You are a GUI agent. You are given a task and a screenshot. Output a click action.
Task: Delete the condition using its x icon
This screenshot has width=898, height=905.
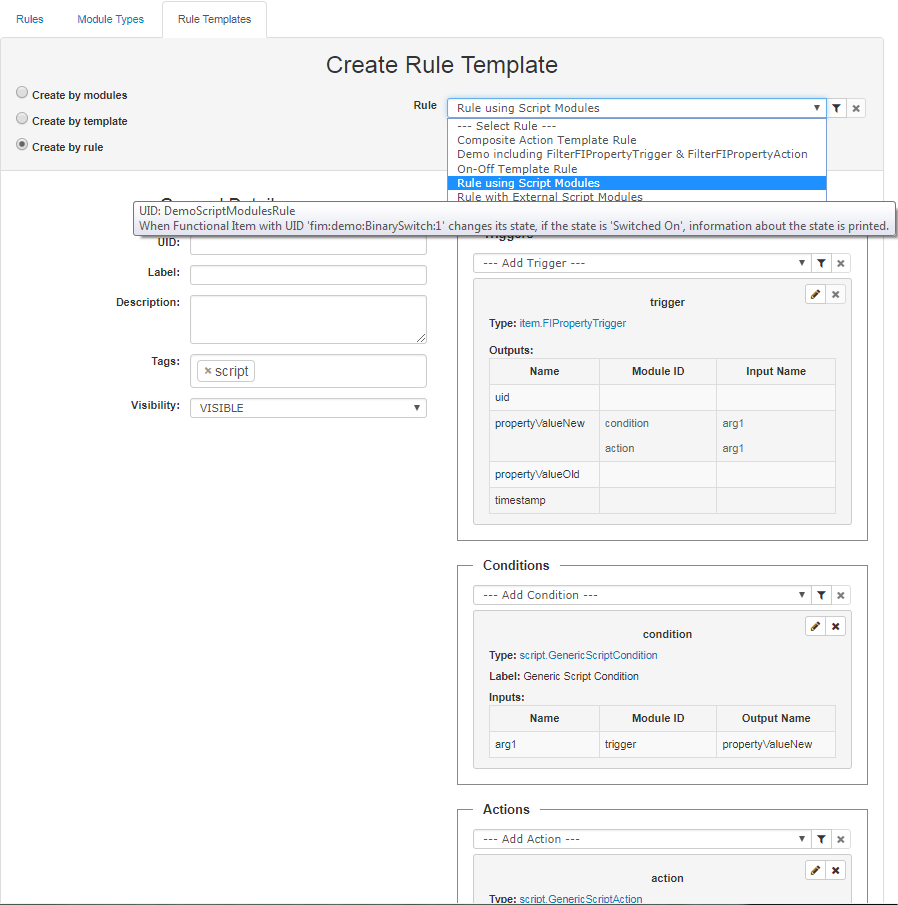tap(835, 625)
